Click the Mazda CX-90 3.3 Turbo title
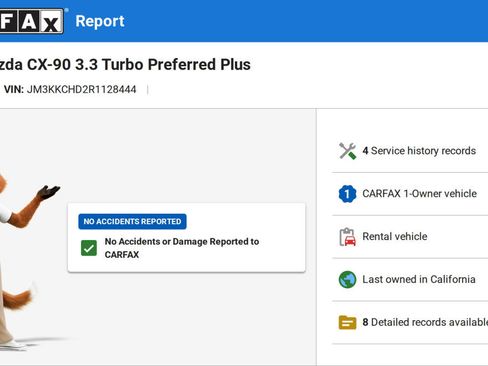The height and width of the screenshot is (366, 488). coord(125,64)
